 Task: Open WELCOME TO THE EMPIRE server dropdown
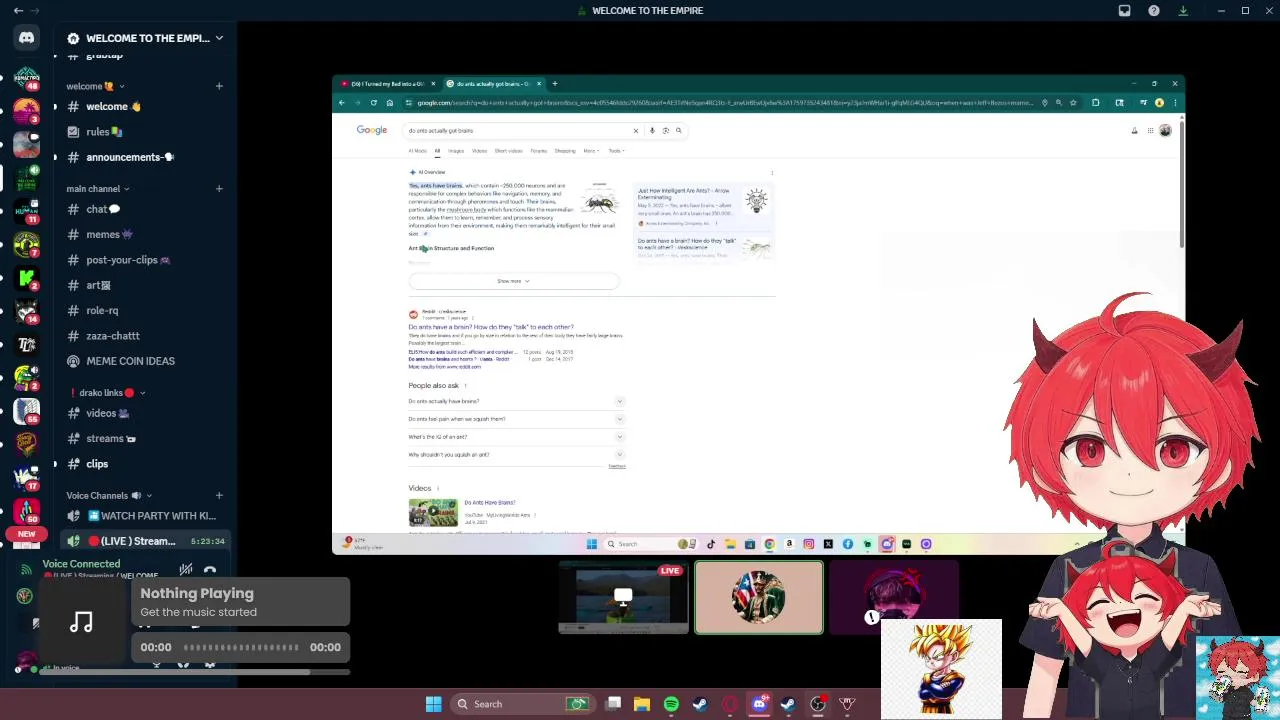(219, 38)
